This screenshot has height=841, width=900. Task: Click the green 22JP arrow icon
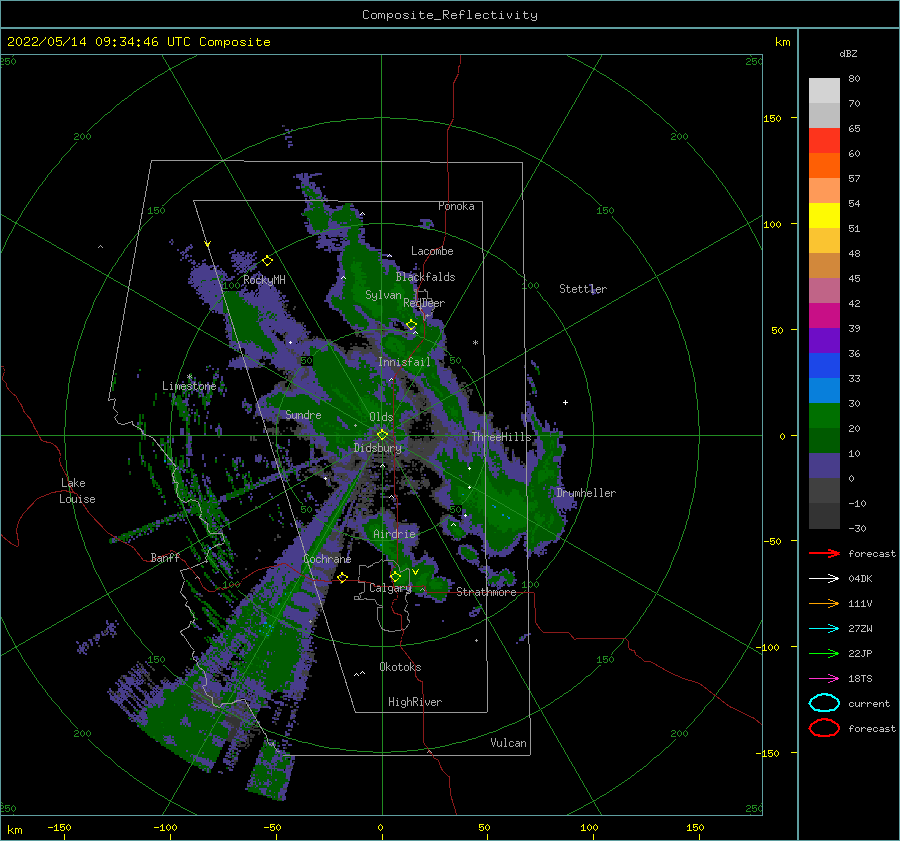[824, 653]
